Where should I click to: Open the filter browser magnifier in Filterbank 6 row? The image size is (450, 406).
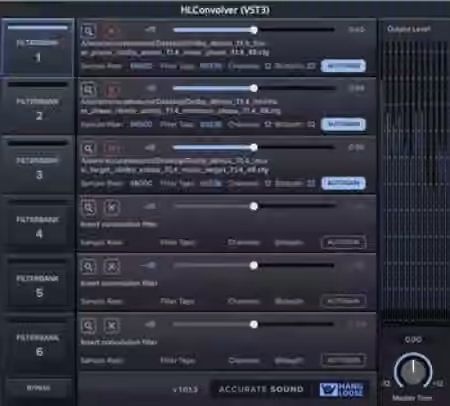click(88, 325)
